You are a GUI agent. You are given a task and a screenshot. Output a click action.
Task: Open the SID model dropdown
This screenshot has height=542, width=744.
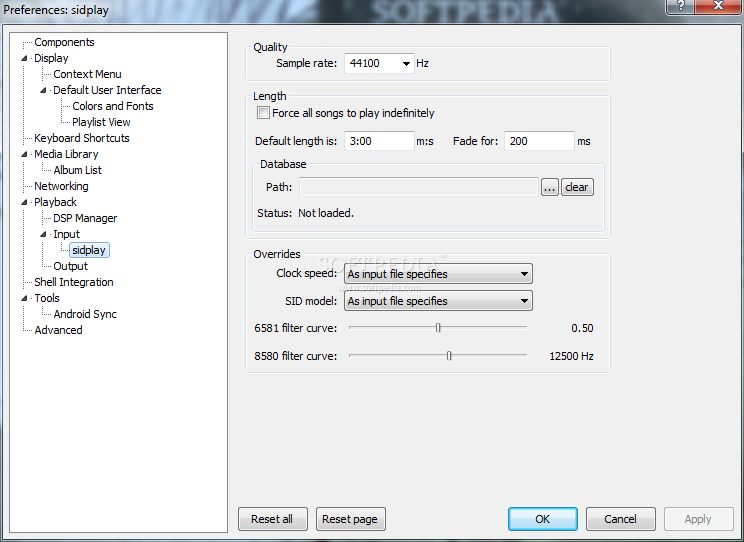tap(438, 301)
